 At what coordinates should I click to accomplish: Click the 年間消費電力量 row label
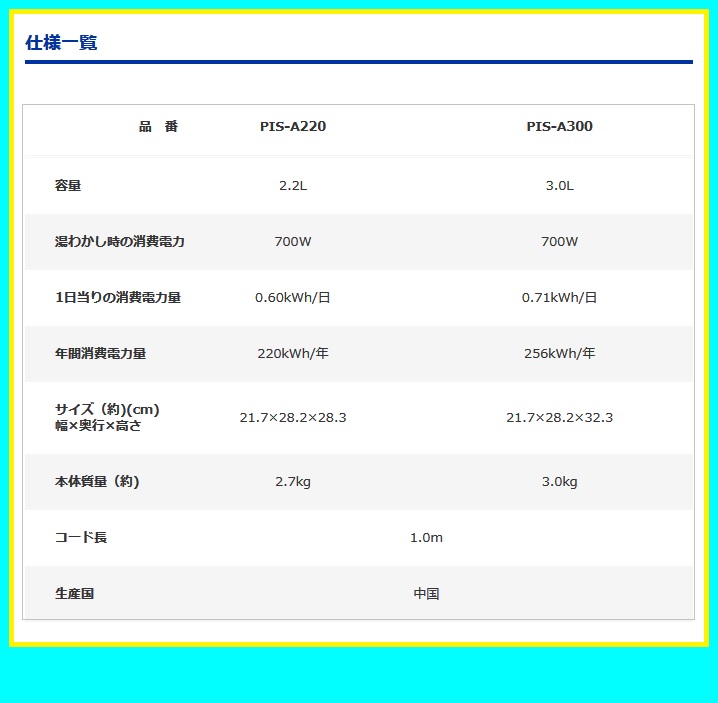pos(101,353)
